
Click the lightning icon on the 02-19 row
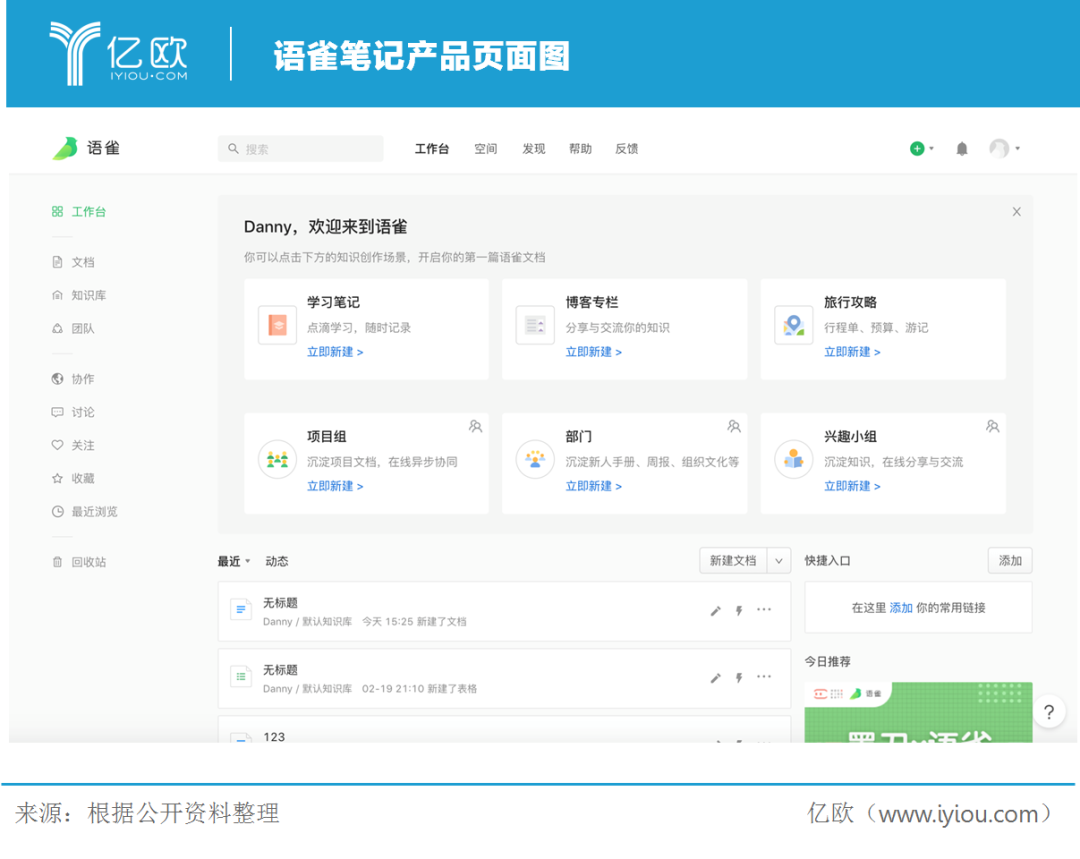pyautogui.click(x=739, y=678)
